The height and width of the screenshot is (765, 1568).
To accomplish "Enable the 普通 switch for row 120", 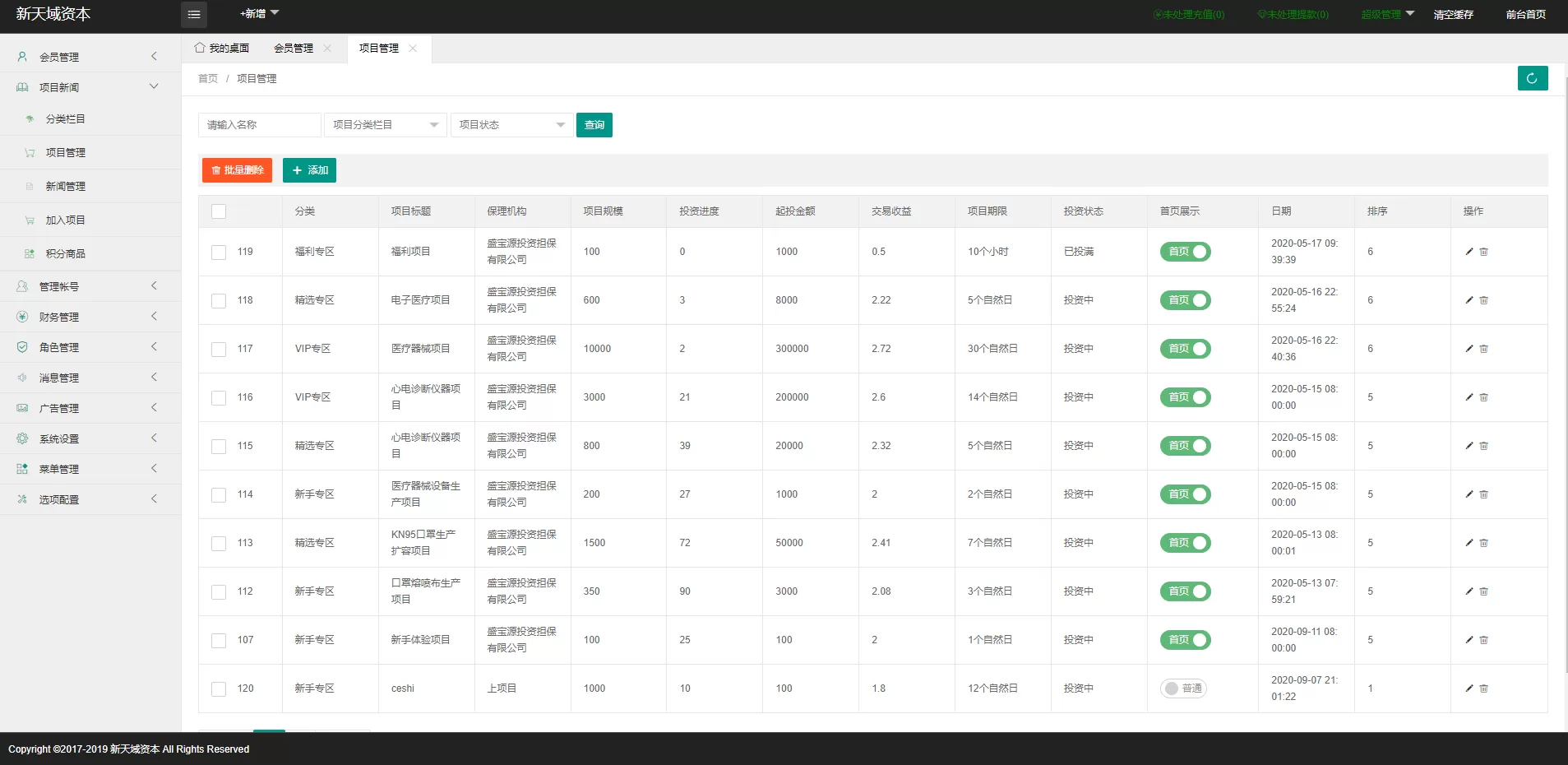I will pyautogui.click(x=1183, y=688).
